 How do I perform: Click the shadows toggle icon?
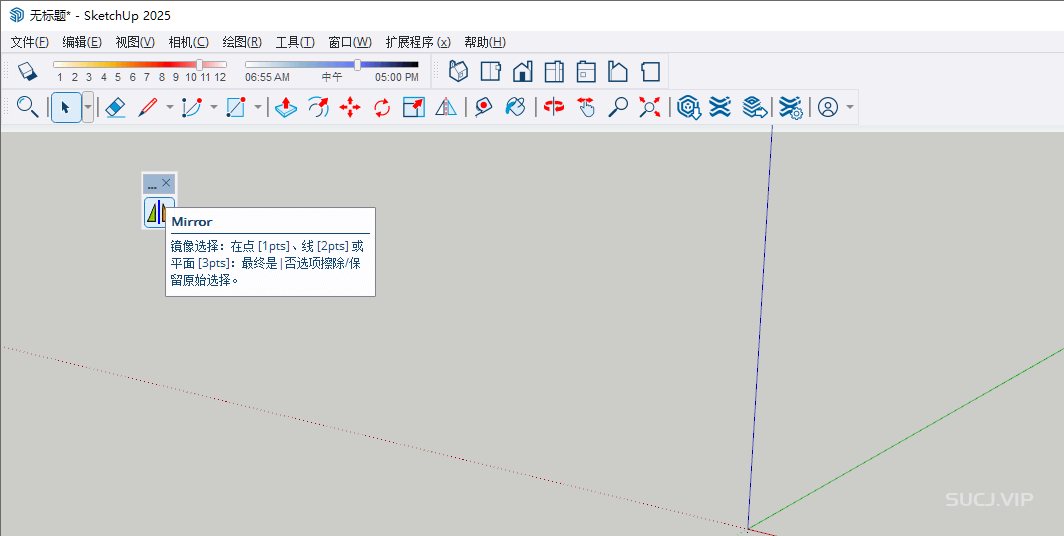(26, 71)
